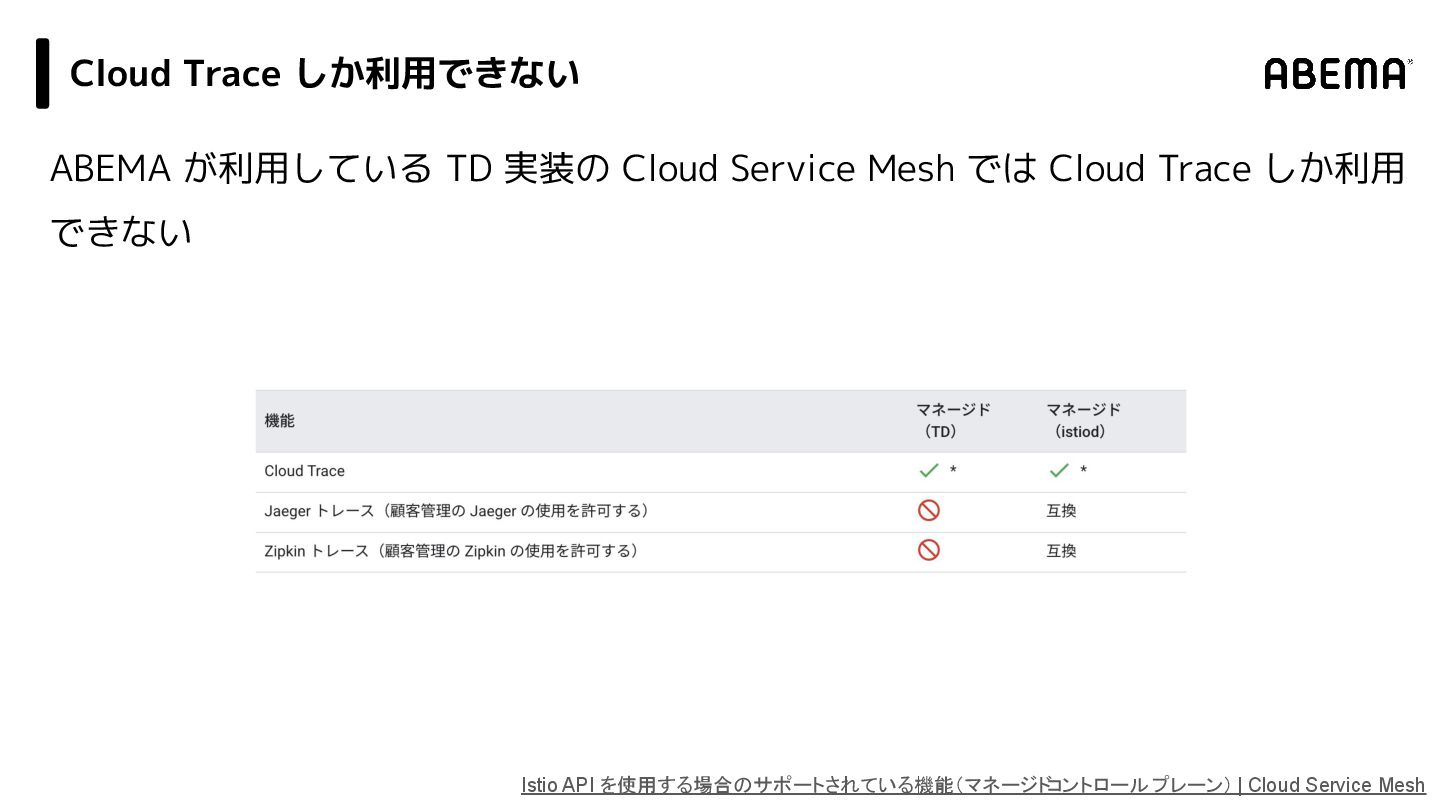Click the ABEMA logo
Viewport: 1440px width, 810px height.
point(1337,74)
